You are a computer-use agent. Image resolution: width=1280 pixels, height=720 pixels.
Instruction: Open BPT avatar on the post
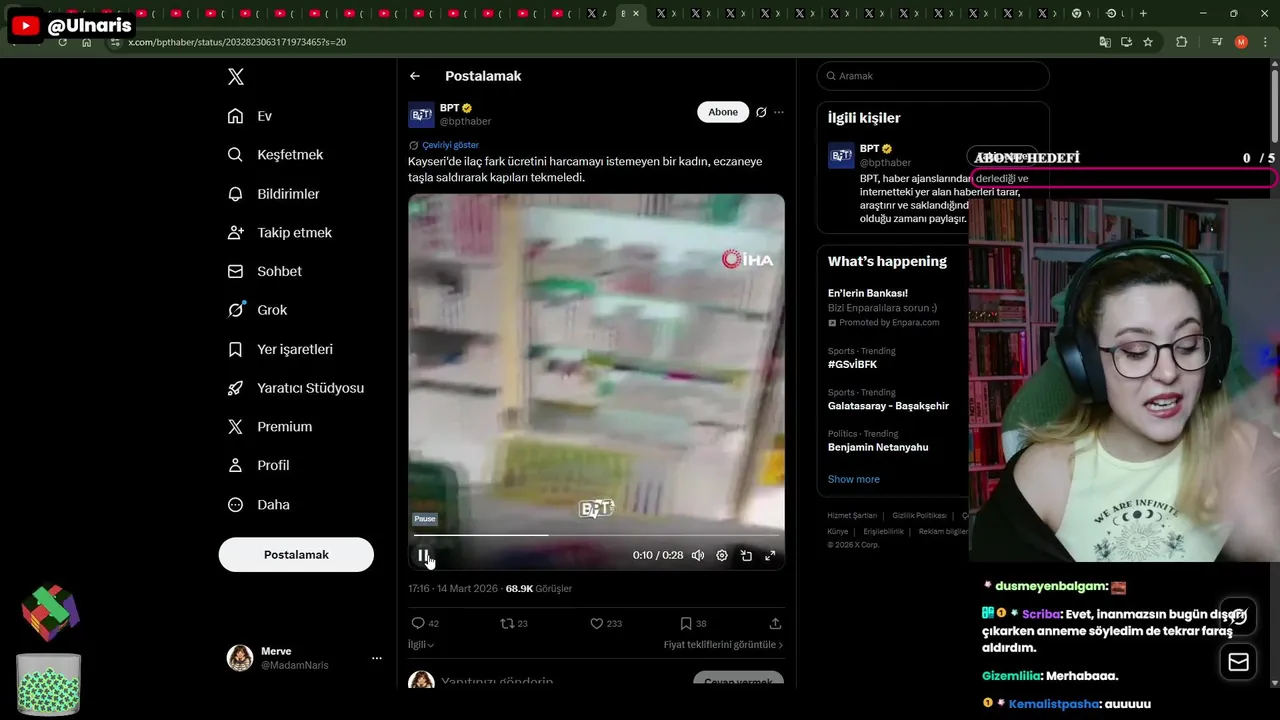pyautogui.click(x=421, y=114)
